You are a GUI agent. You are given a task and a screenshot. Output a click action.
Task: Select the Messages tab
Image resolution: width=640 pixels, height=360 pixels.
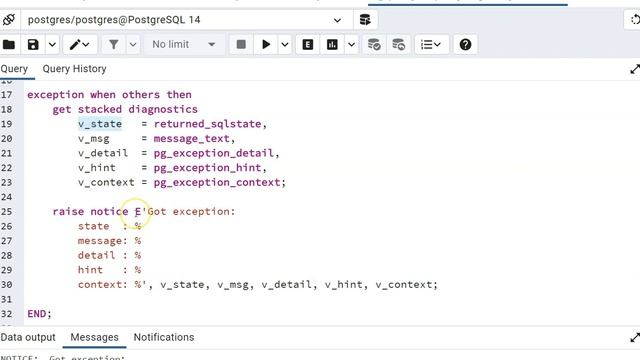94,337
